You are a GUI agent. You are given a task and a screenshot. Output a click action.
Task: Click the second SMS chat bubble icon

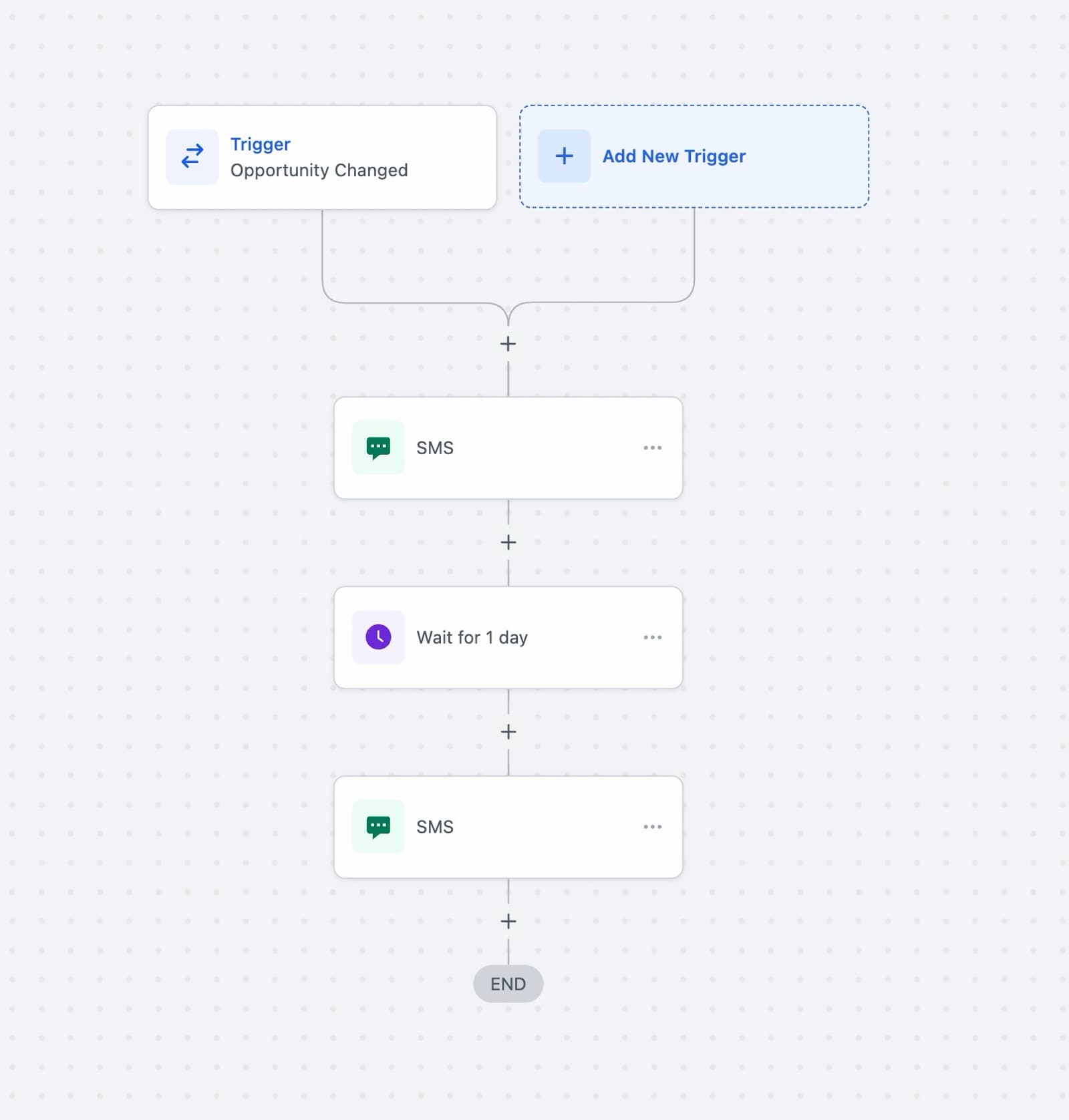point(378,827)
